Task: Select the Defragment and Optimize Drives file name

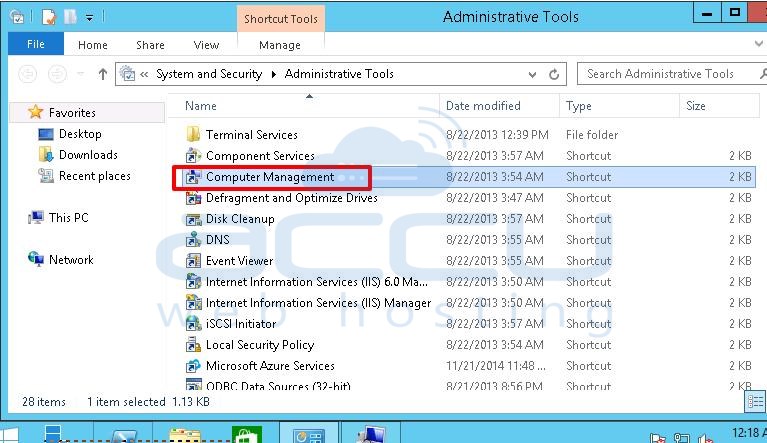Action: (x=292, y=198)
